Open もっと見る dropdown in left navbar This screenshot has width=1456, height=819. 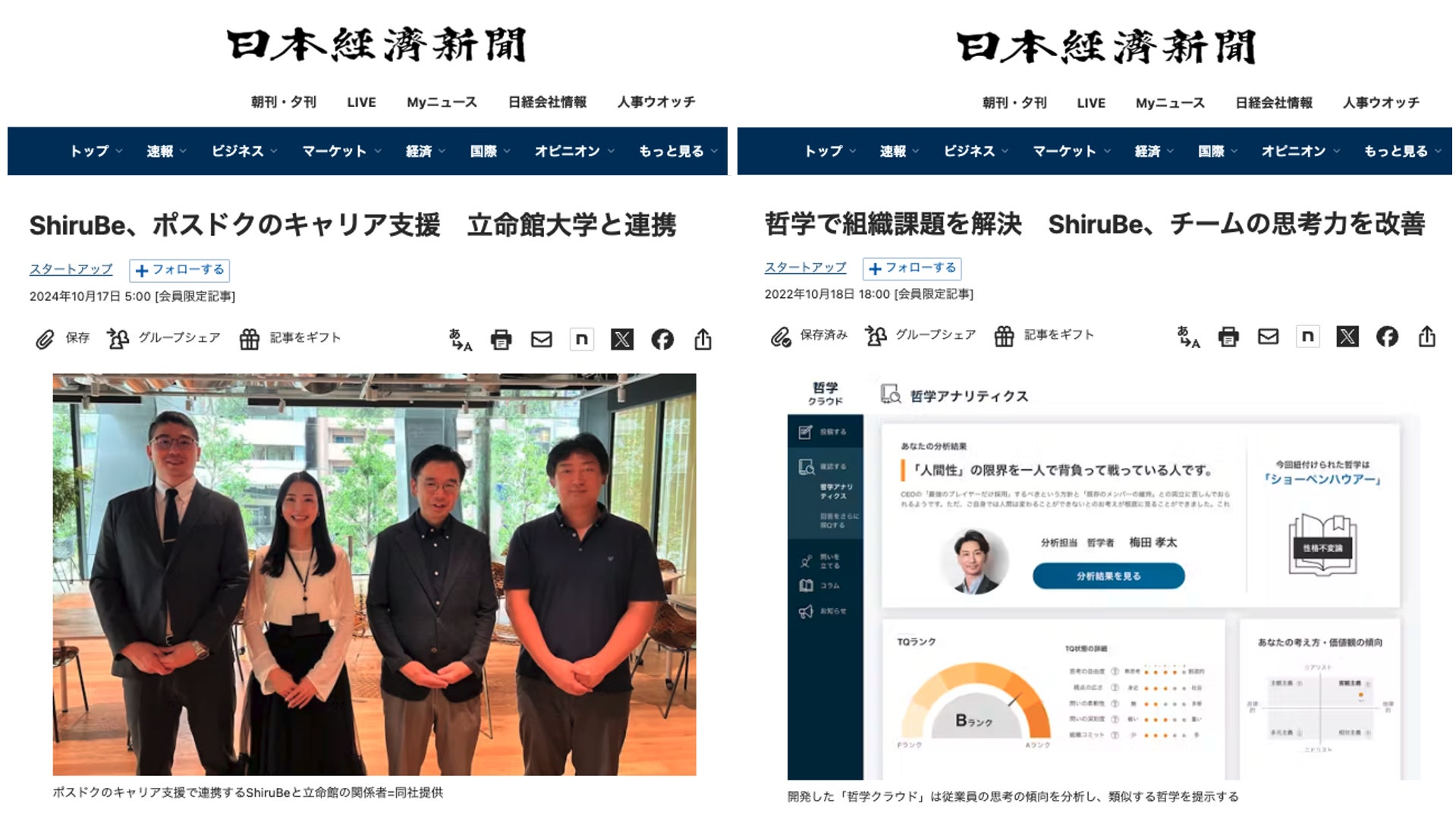coord(677,151)
